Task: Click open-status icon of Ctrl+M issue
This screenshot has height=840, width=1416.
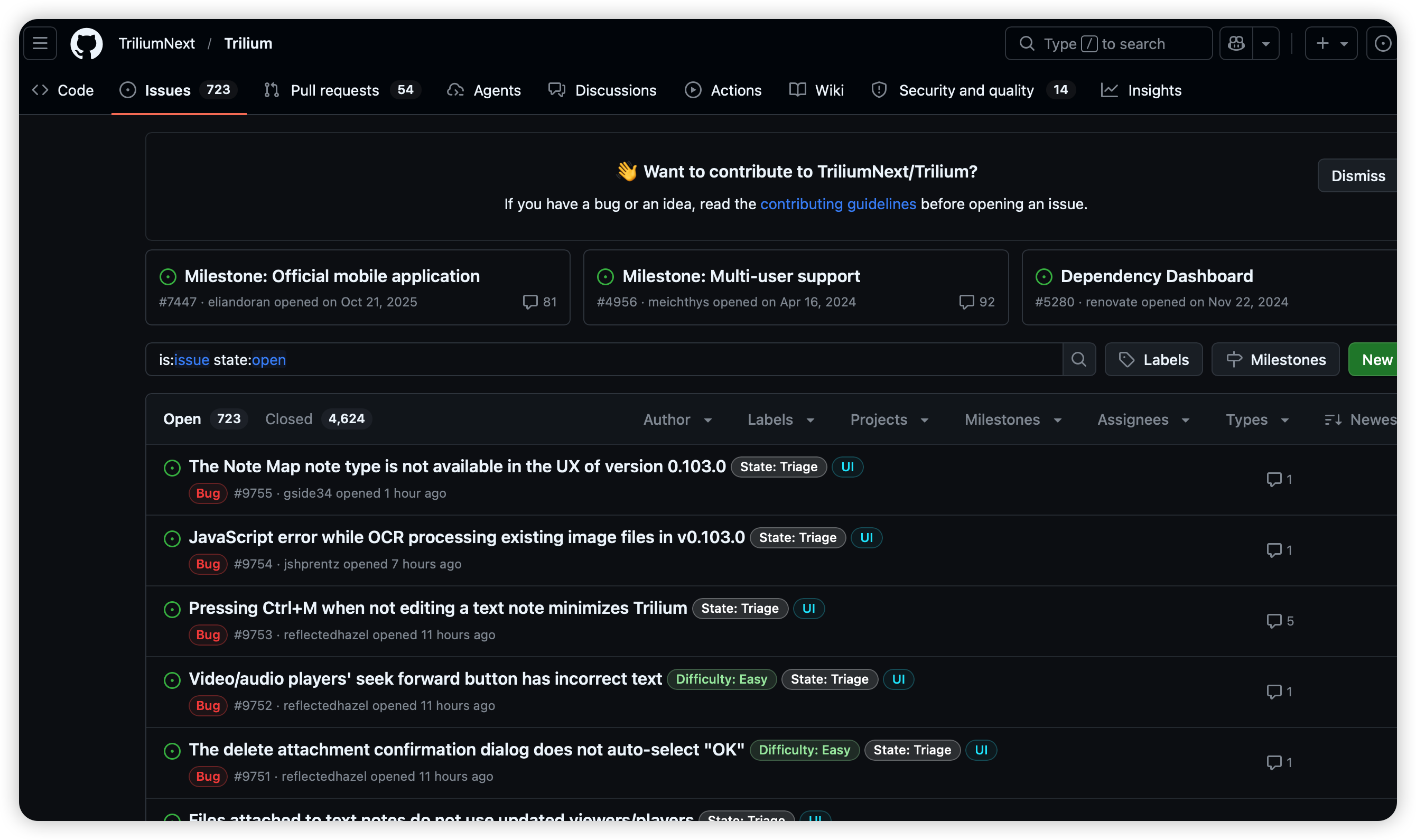Action: 172,609
